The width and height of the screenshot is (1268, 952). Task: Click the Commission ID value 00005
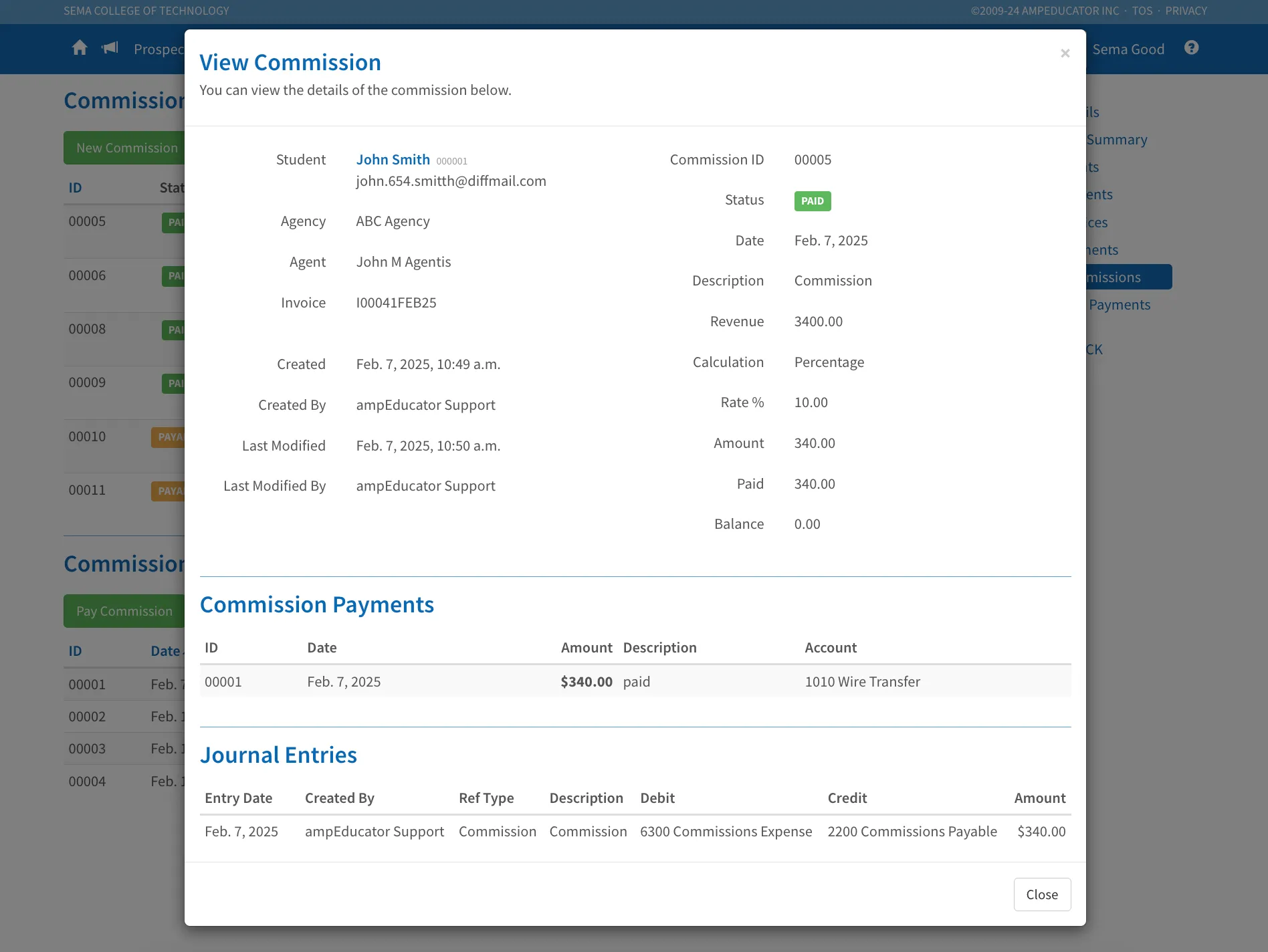[x=813, y=160]
